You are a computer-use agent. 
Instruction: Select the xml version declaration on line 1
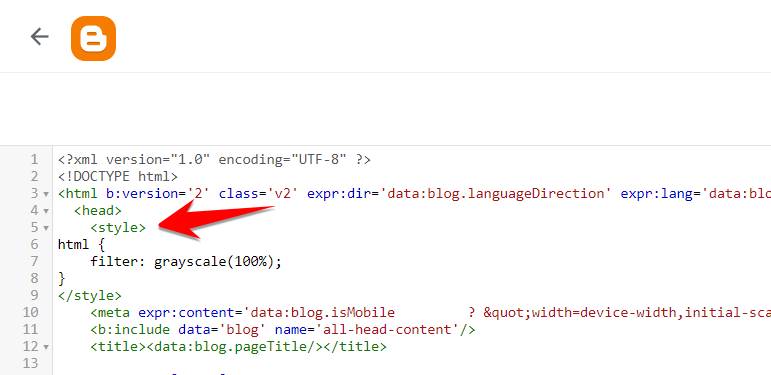pos(214,160)
